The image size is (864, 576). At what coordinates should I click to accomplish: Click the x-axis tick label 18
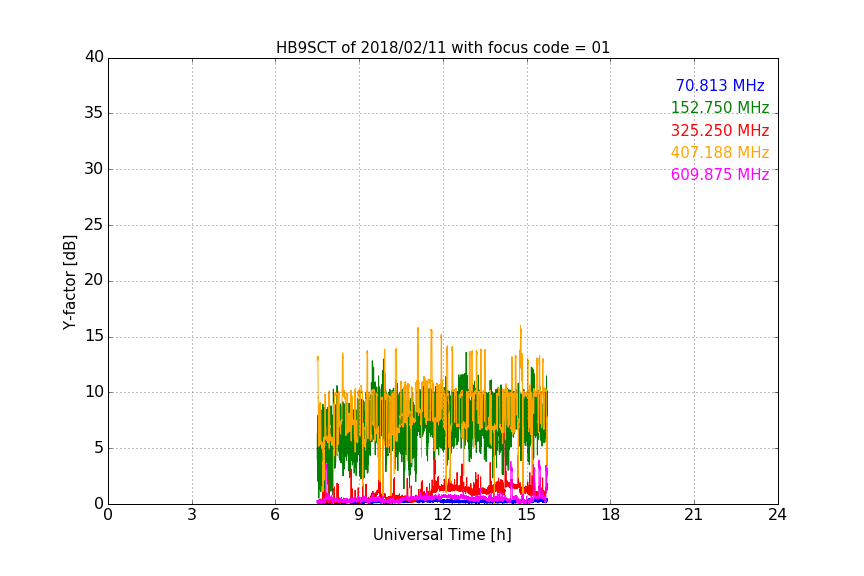pos(611,515)
